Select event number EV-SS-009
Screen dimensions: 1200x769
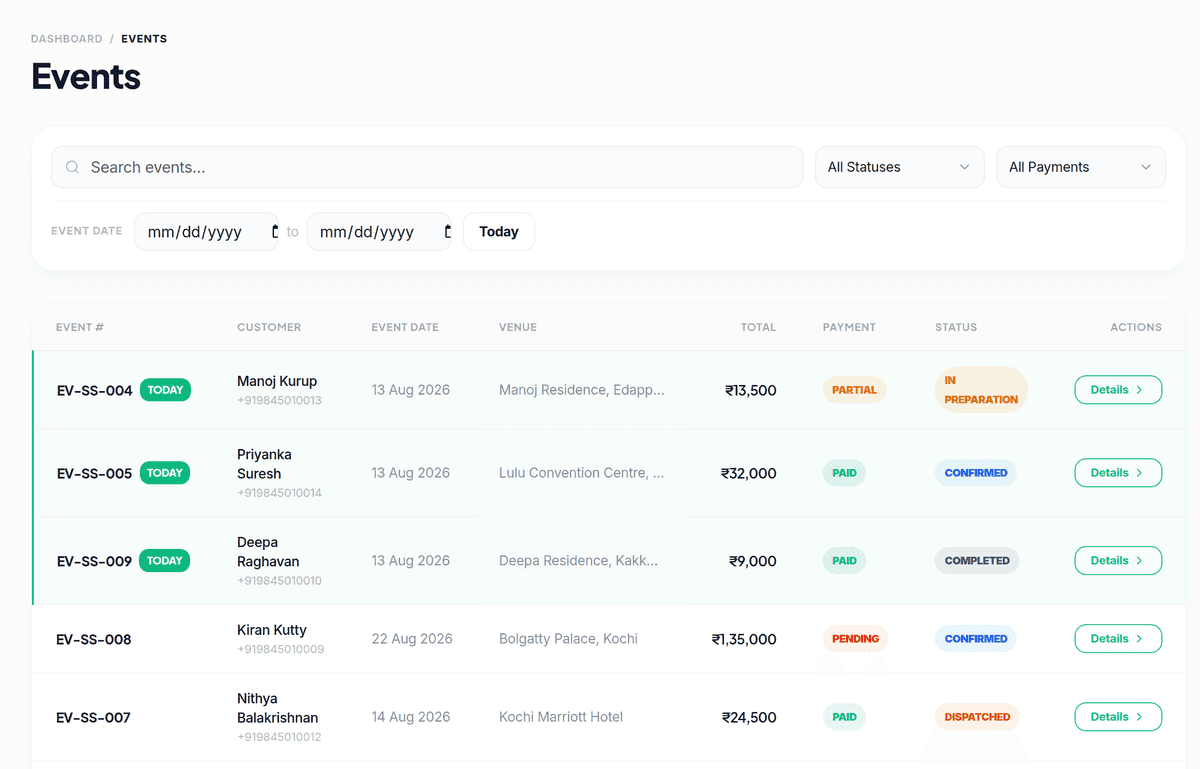coord(95,562)
